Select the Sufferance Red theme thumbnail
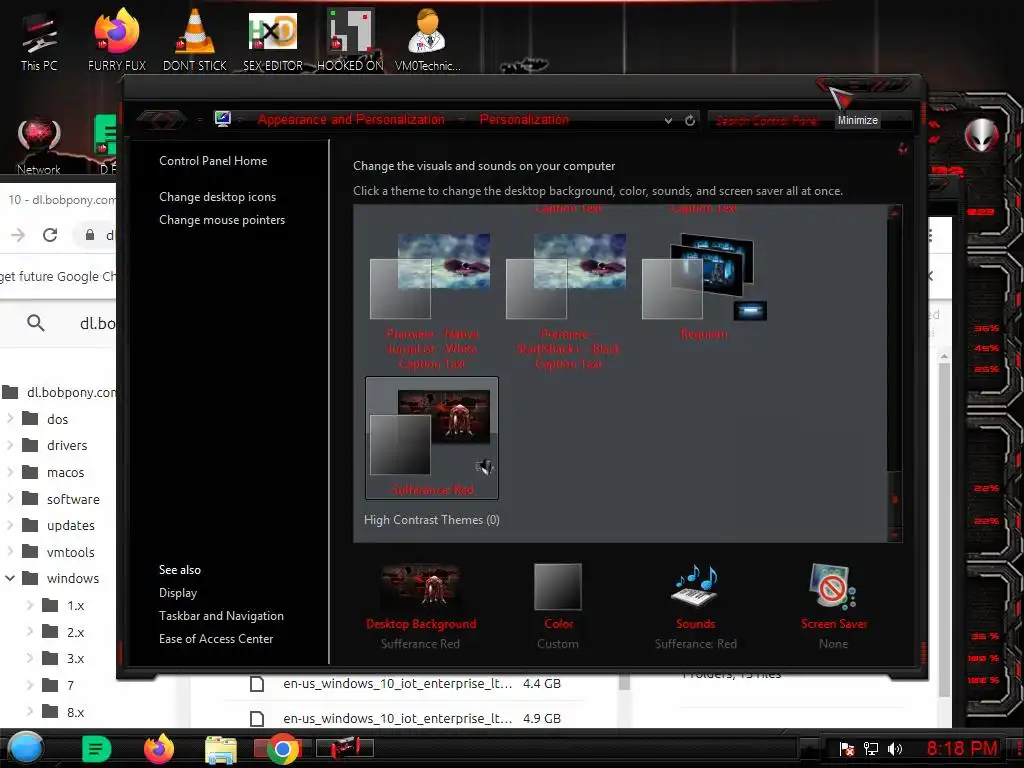1024x768 pixels. click(432, 438)
